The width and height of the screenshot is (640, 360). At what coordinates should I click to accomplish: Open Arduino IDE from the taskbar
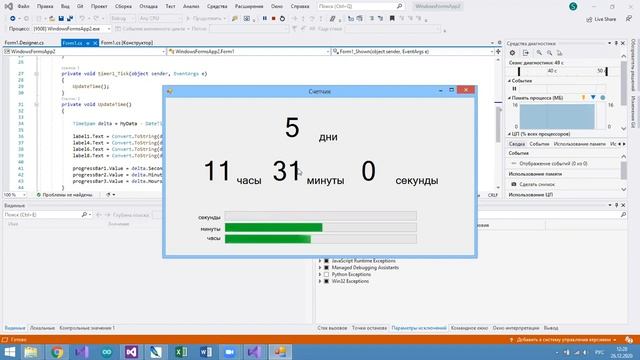pyautogui.click(x=107, y=352)
